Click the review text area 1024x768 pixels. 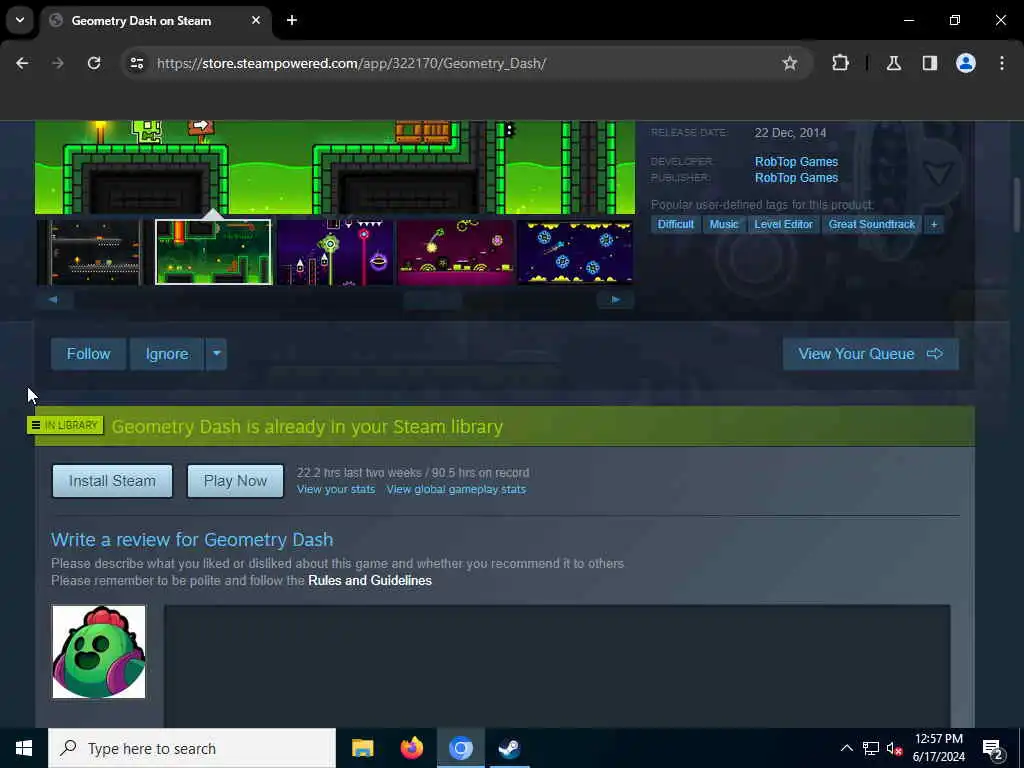coord(557,666)
